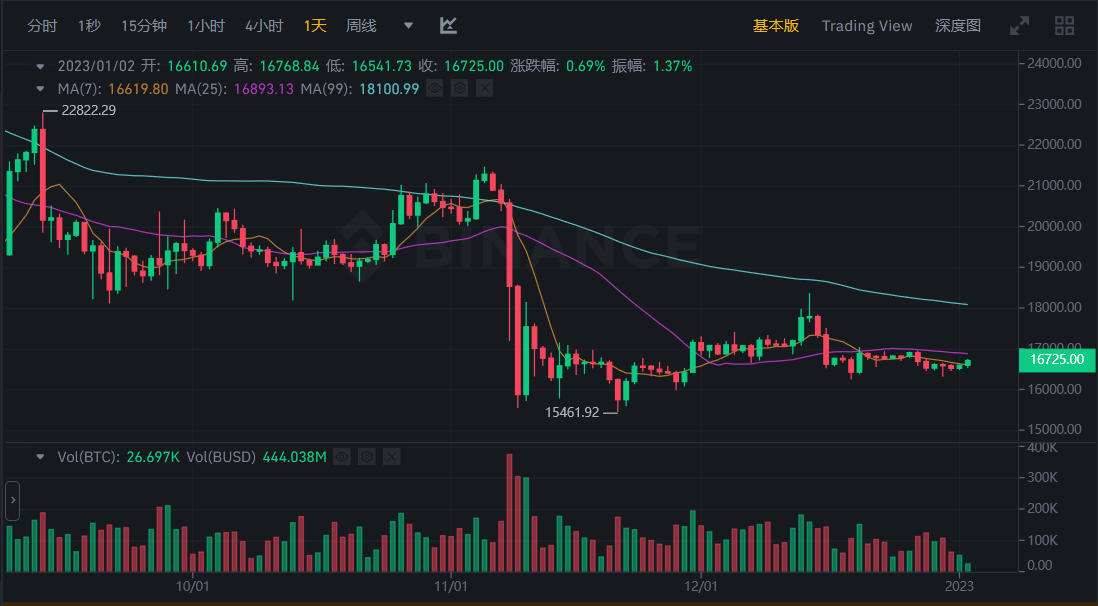Open the Vol indicator settings gear
1098x606 pixels.
click(x=366, y=456)
